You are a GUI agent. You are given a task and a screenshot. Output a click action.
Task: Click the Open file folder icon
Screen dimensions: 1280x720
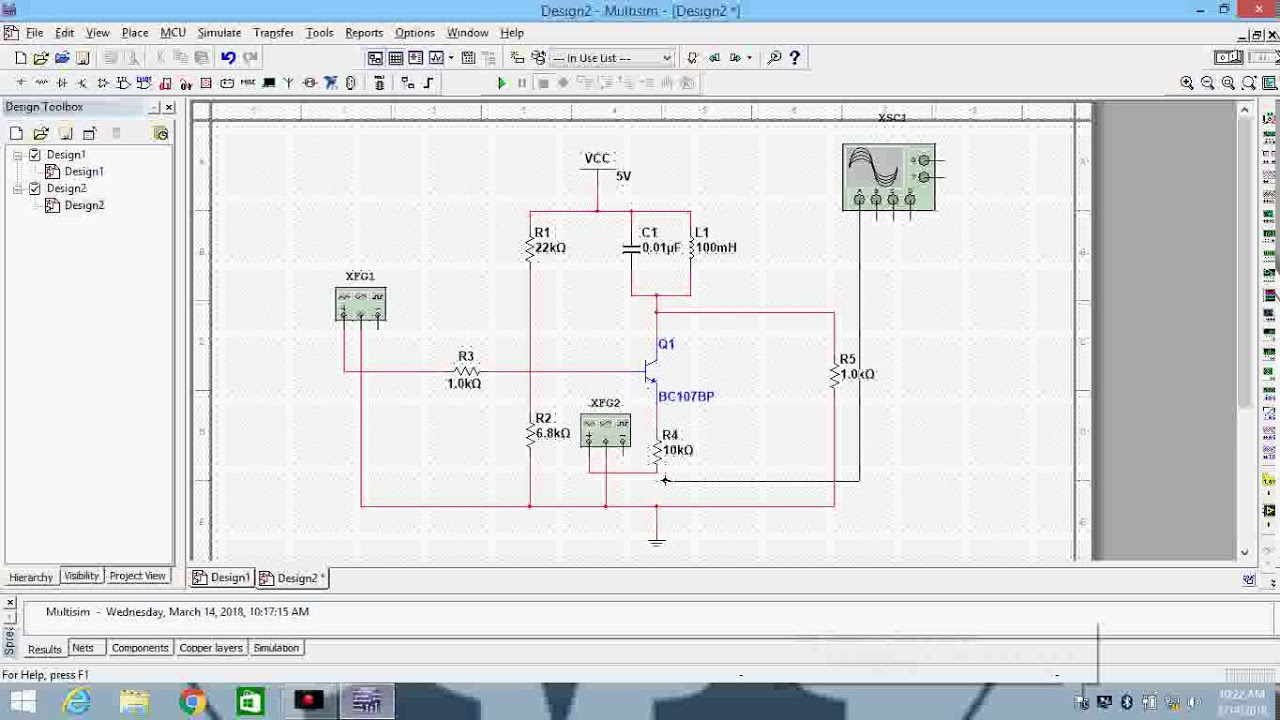(41, 58)
